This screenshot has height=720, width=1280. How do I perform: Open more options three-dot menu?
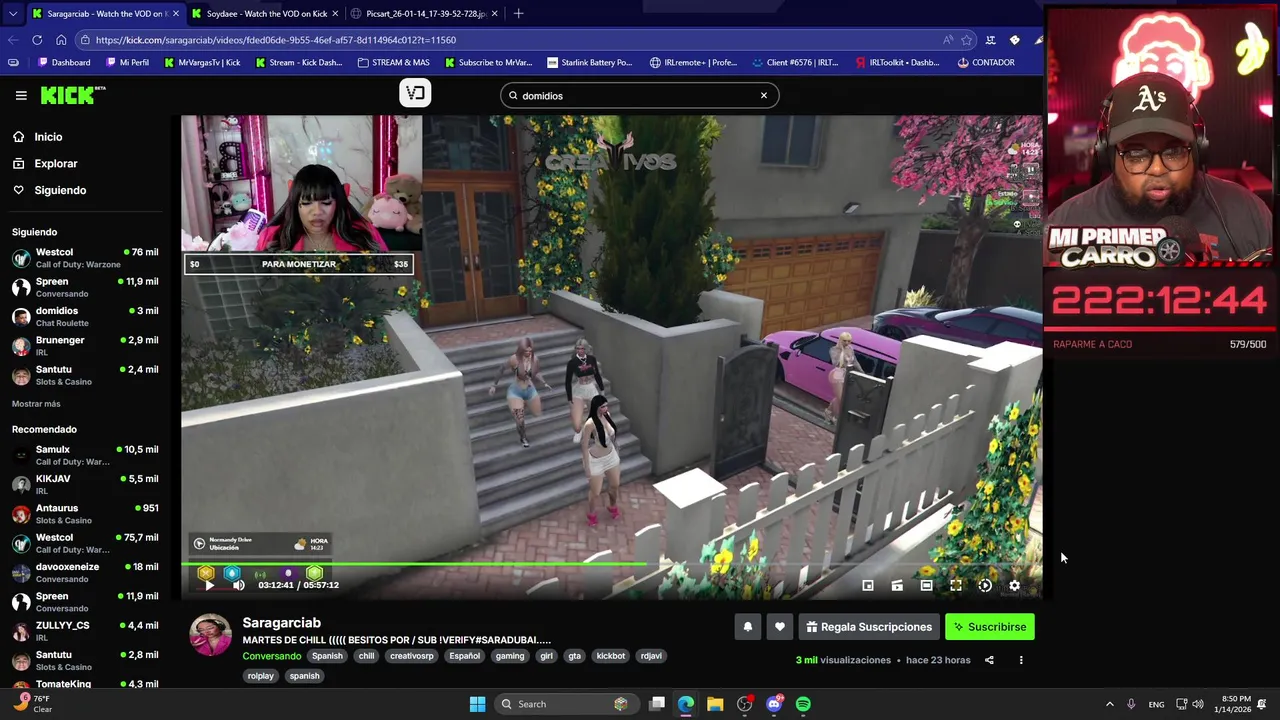[1021, 660]
